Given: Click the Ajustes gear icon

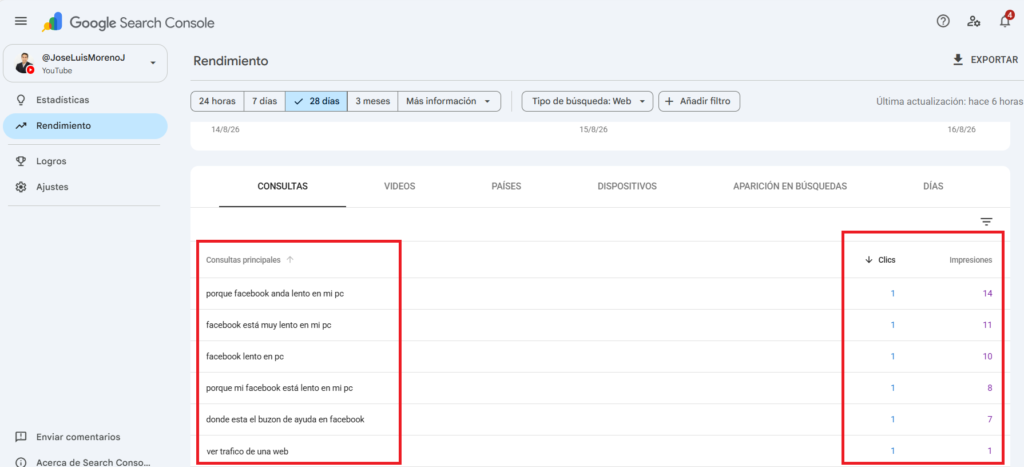Looking at the screenshot, I should coord(21,187).
